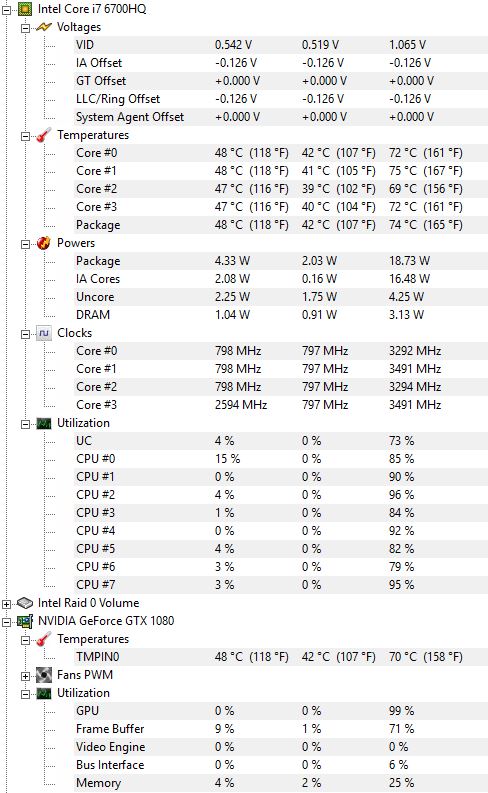
Task: Click the Fans PWM fan icon
Action: (44, 675)
